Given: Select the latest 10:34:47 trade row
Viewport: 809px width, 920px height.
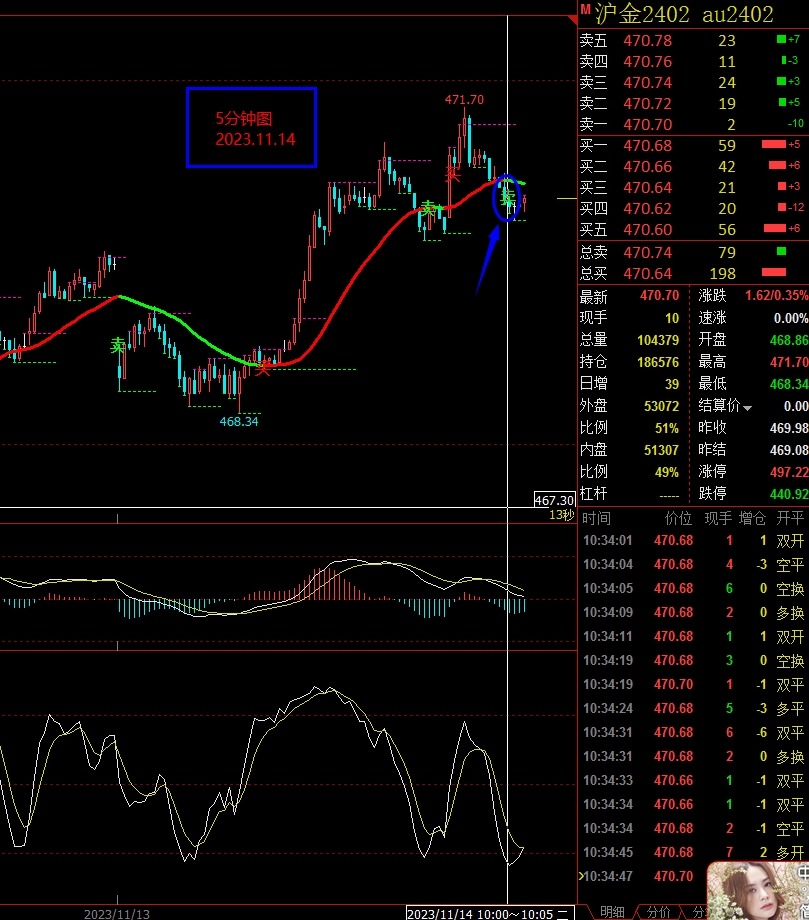Looking at the screenshot, I should (x=642, y=877).
